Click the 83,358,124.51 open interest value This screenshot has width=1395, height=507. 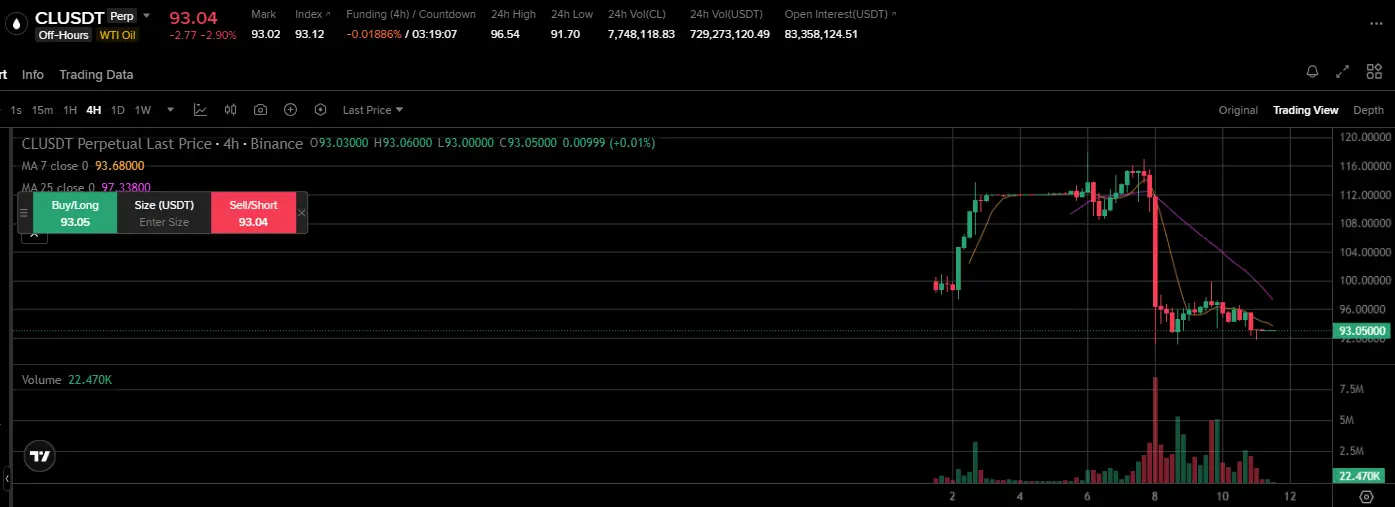coord(821,34)
